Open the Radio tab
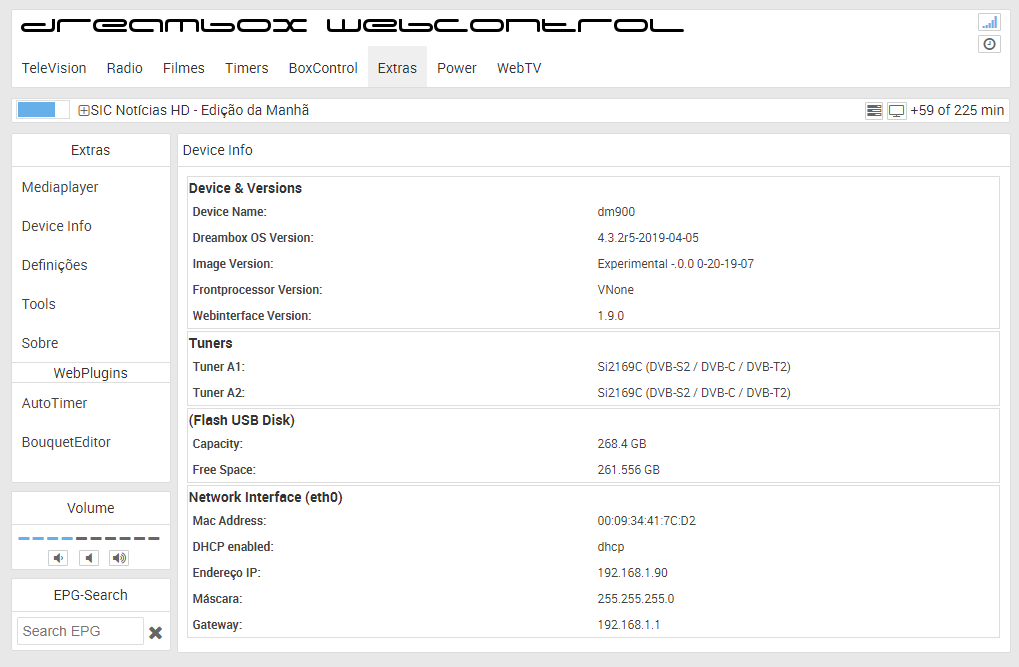The image size is (1019, 667). click(x=125, y=68)
